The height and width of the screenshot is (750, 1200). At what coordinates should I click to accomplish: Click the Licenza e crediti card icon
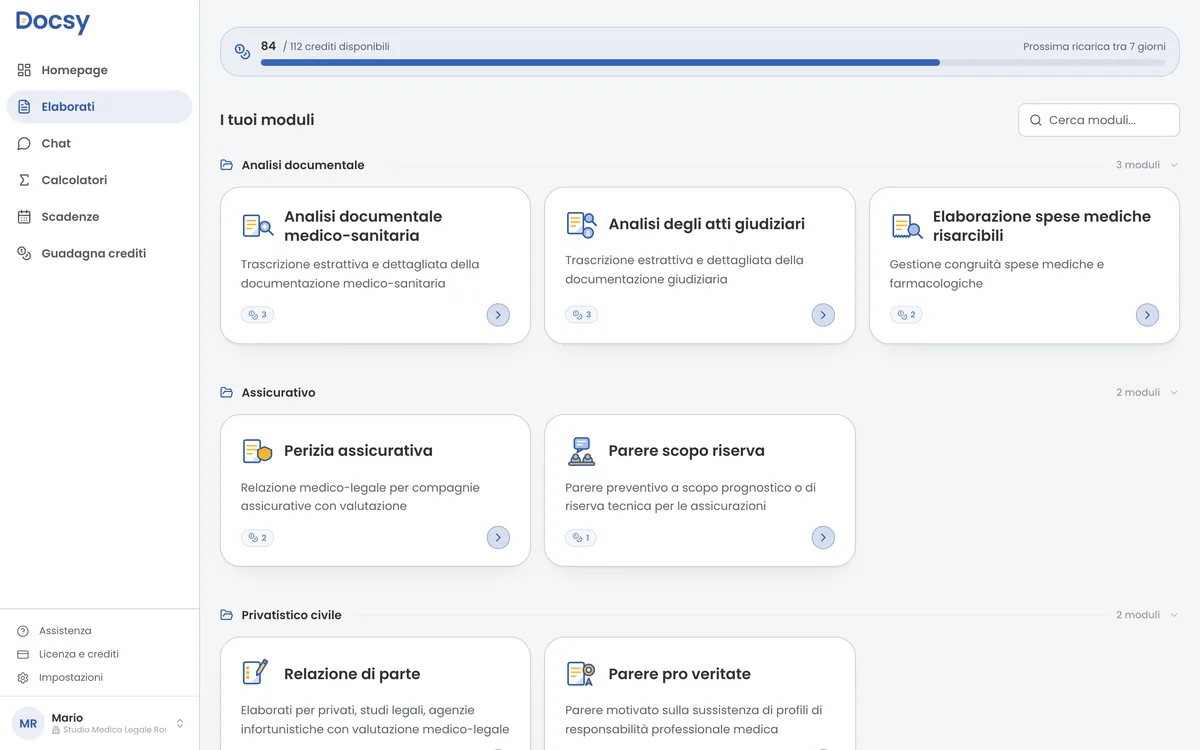[23, 654]
